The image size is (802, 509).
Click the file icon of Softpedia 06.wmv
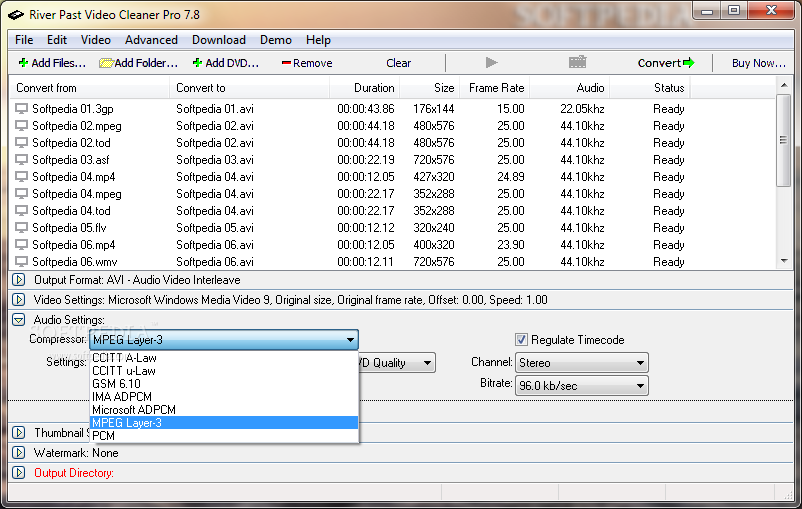point(21,261)
